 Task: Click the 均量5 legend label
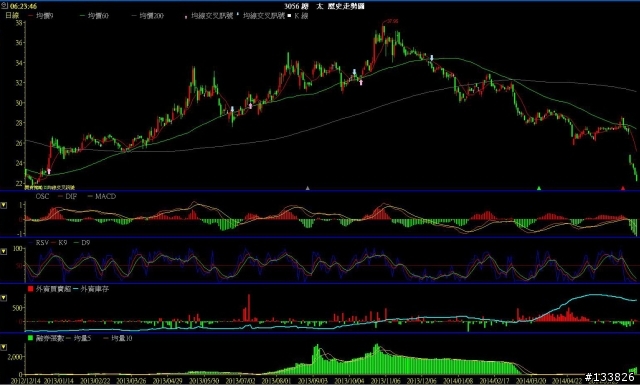coord(82,338)
